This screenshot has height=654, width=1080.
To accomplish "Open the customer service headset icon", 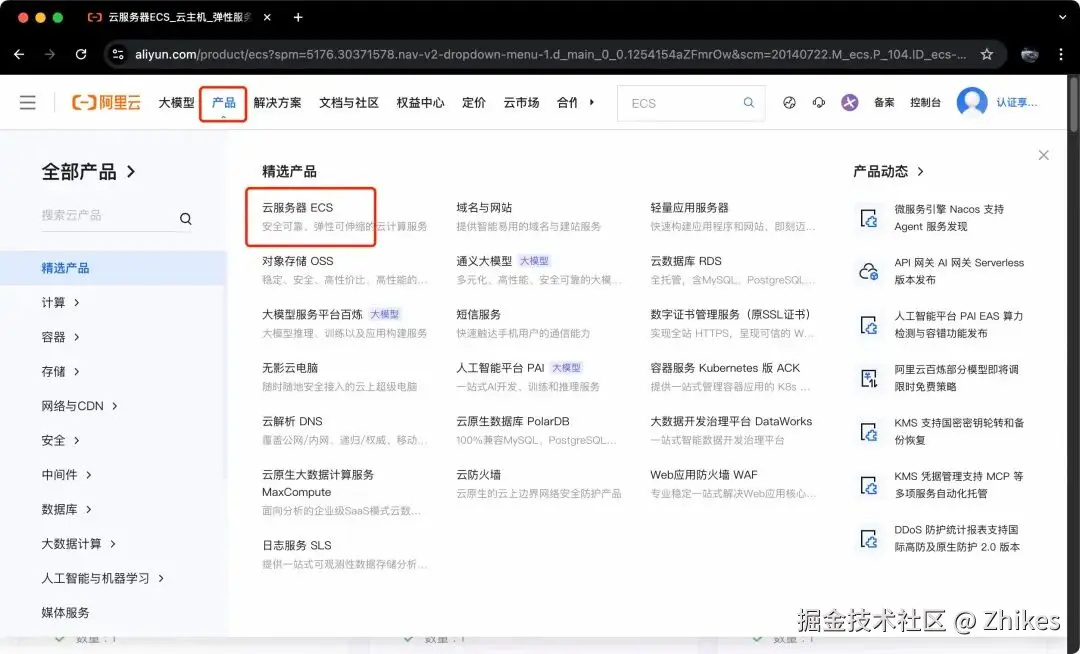I will [818, 103].
